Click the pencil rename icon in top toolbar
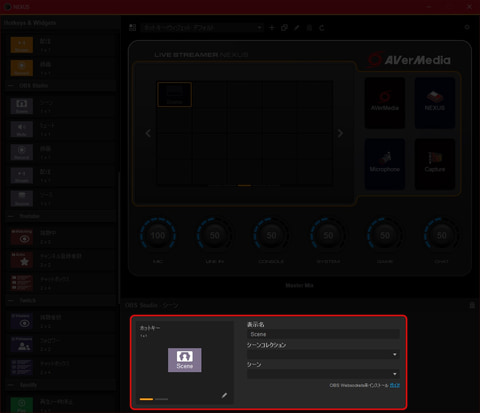The height and width of the screenshot is (413, 480). point(297,28)
